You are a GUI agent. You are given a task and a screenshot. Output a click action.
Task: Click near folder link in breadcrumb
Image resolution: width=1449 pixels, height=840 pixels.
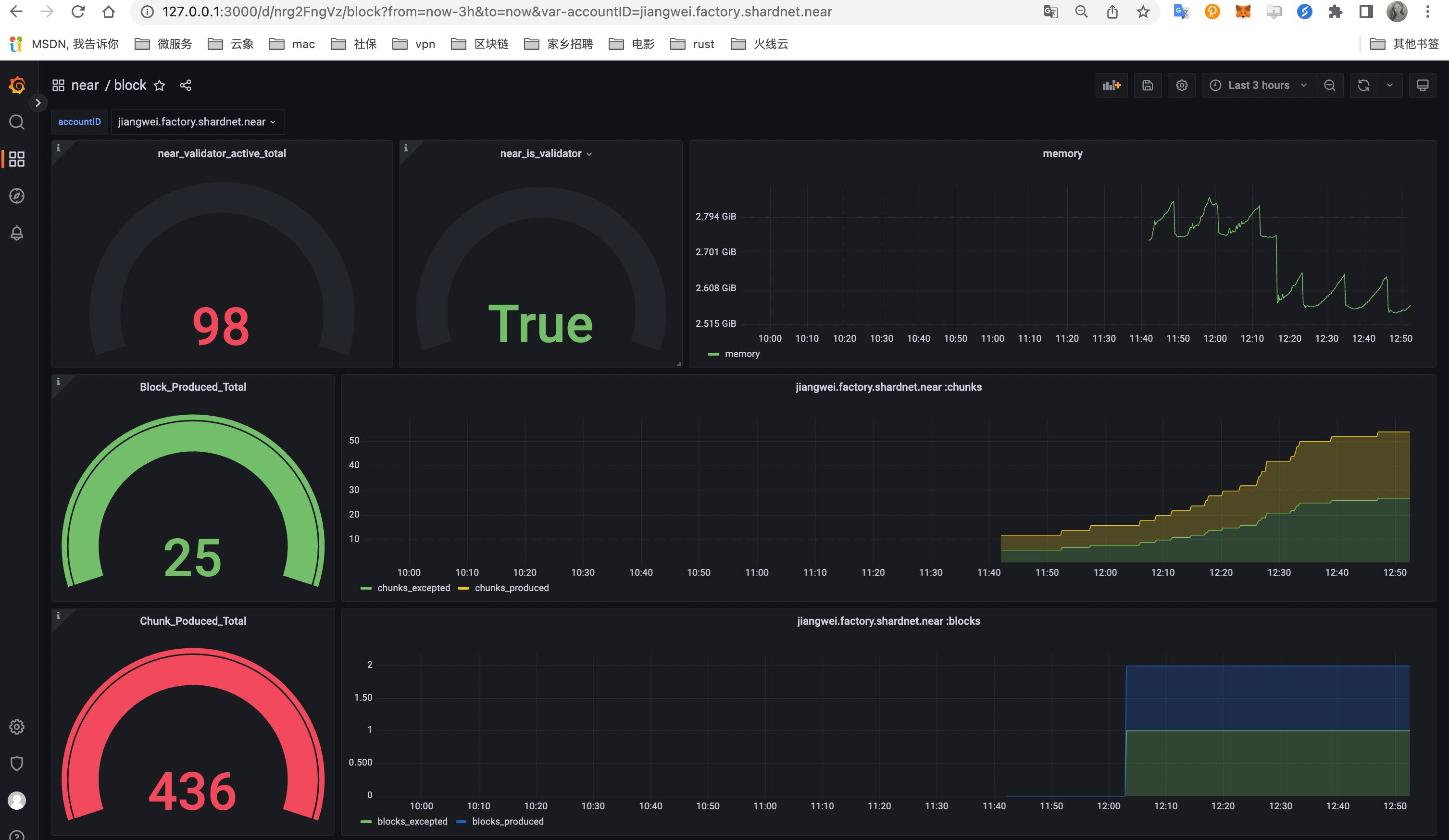[85, 85]
